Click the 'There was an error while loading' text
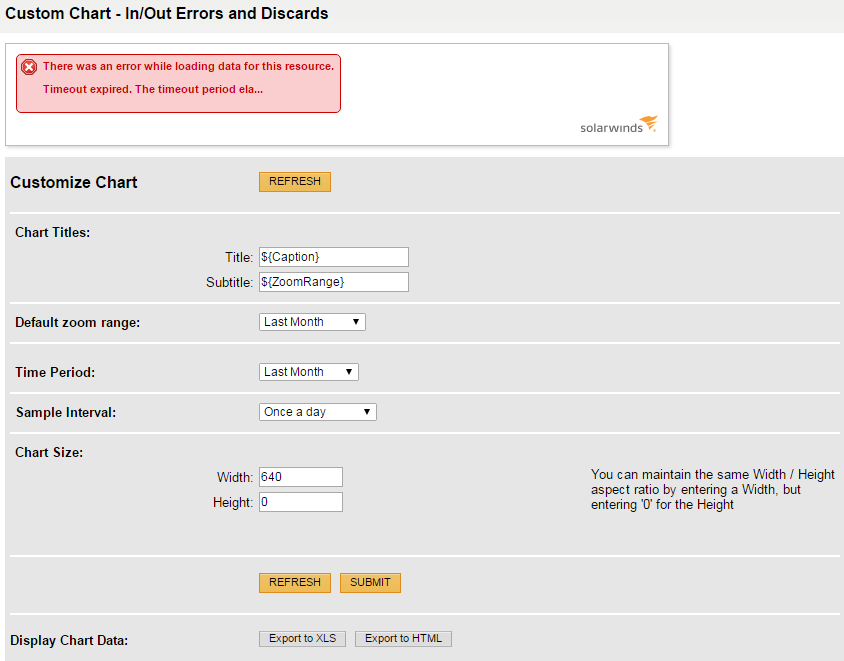 [188, 66]
